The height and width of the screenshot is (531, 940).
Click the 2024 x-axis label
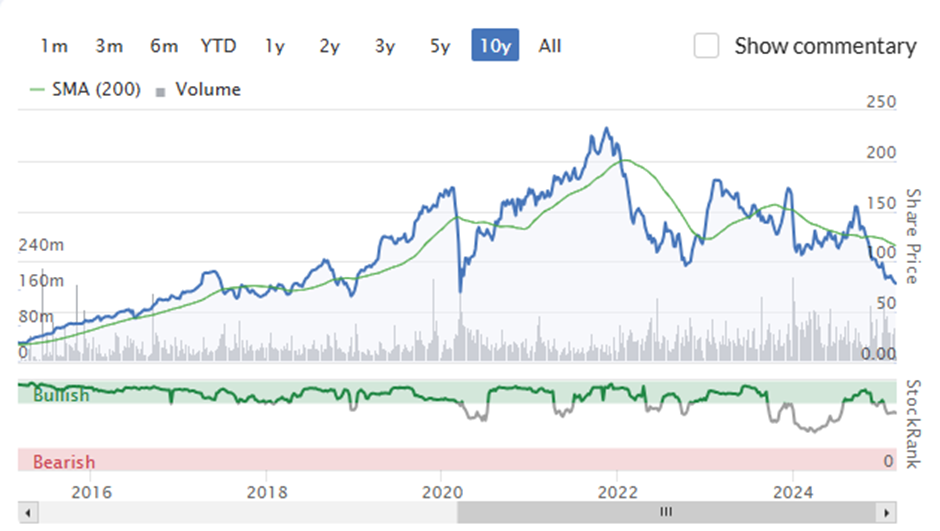(x=793, y=493)
